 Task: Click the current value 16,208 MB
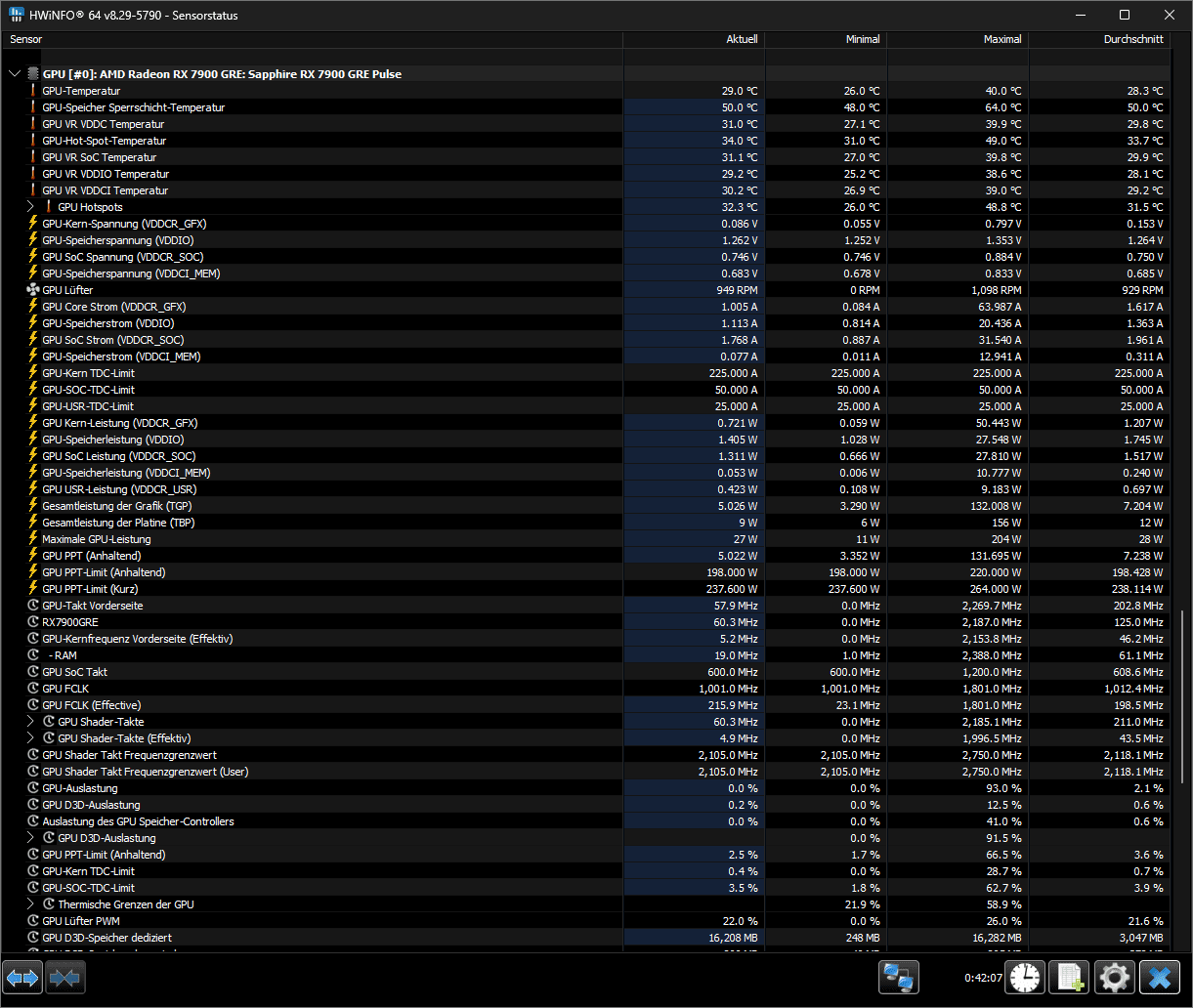(735, 938)
